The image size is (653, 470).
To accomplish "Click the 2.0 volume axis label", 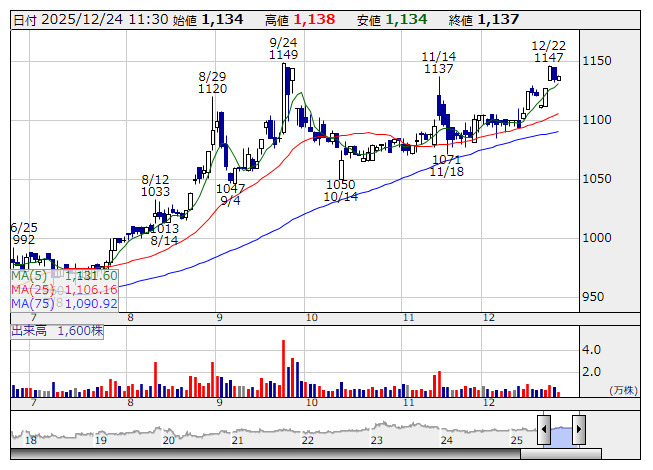I will click(x=591, y=372).
